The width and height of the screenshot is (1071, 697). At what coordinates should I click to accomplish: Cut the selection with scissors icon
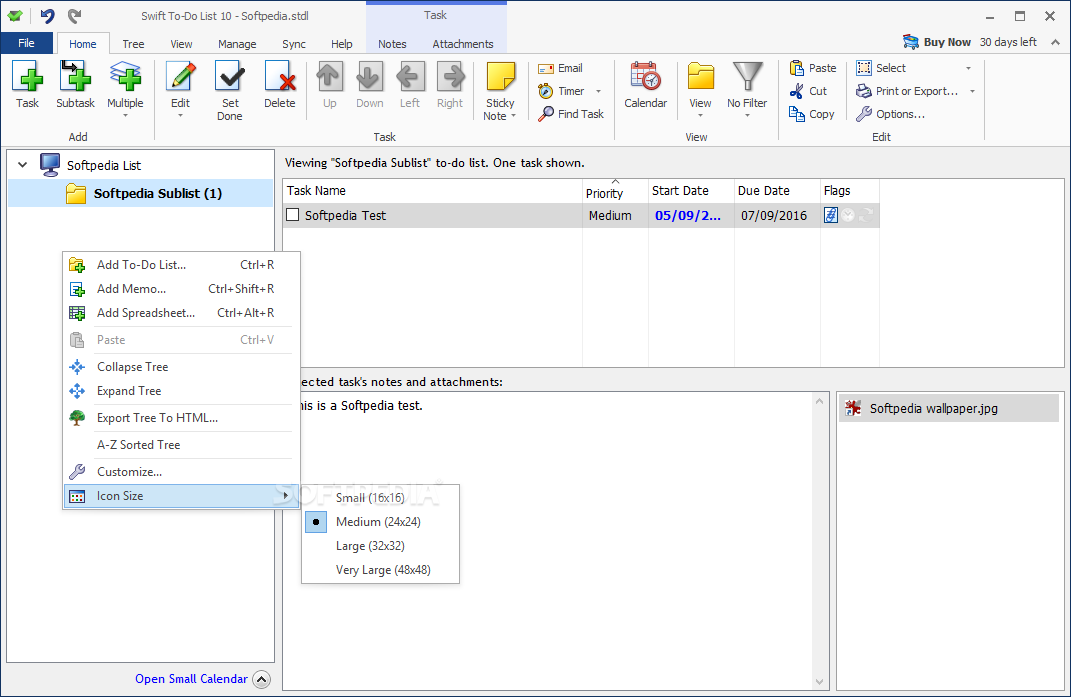tap(808, 91)
